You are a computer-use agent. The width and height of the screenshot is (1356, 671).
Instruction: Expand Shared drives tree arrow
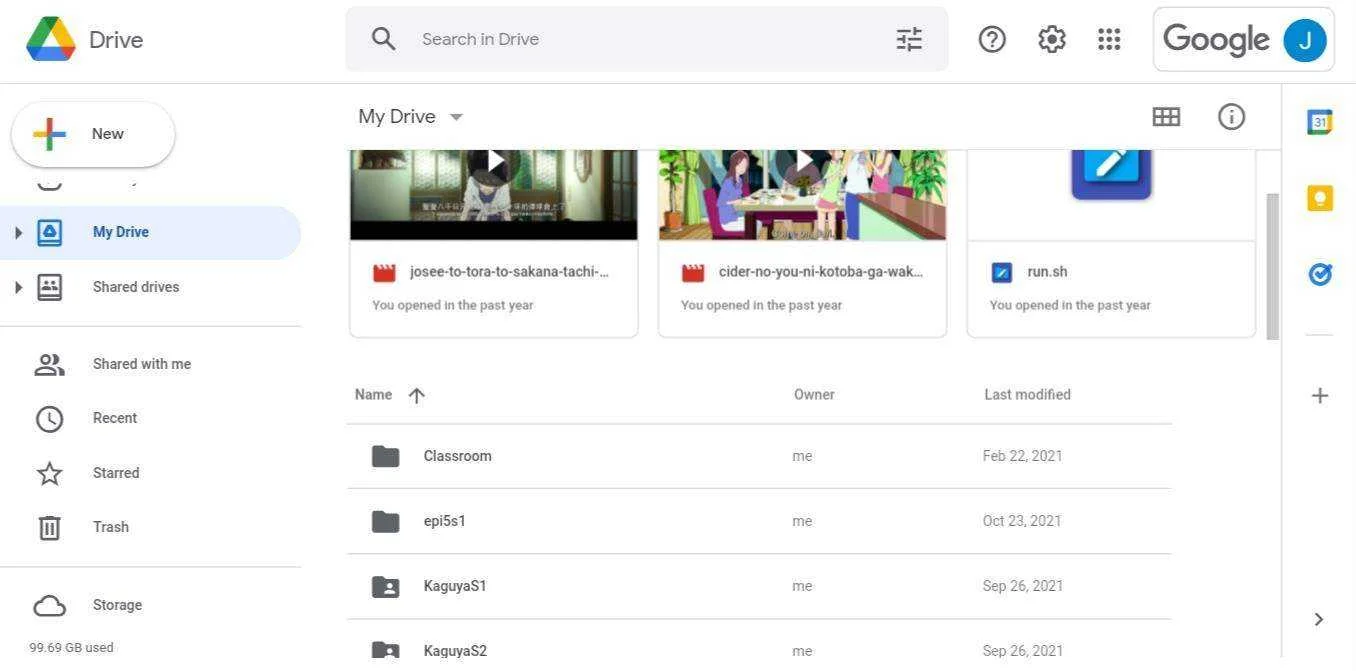pyautogui.click(x=17, y=287)
